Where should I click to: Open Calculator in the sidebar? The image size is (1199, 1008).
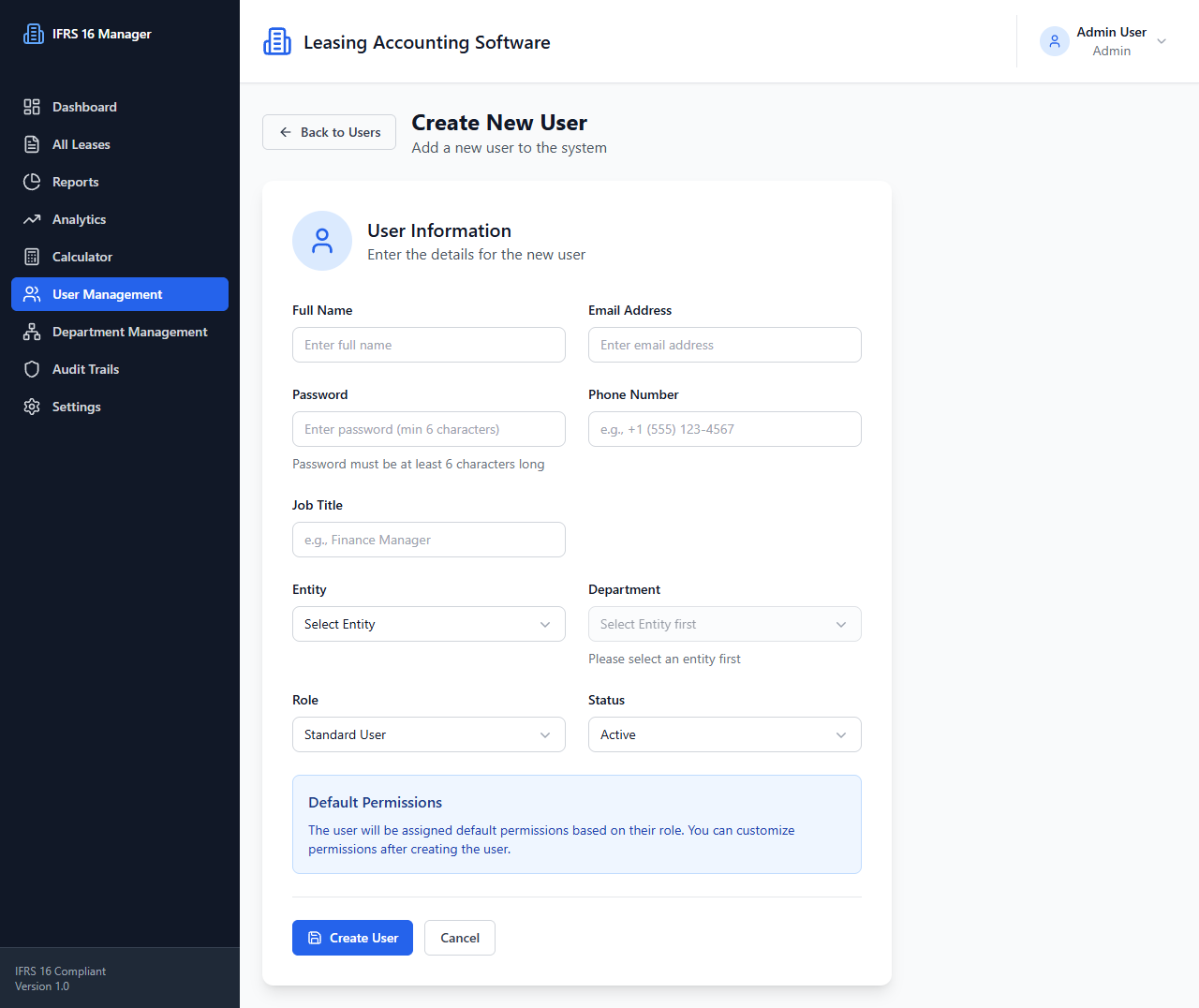pyautogui.click(x=120, y=257)
